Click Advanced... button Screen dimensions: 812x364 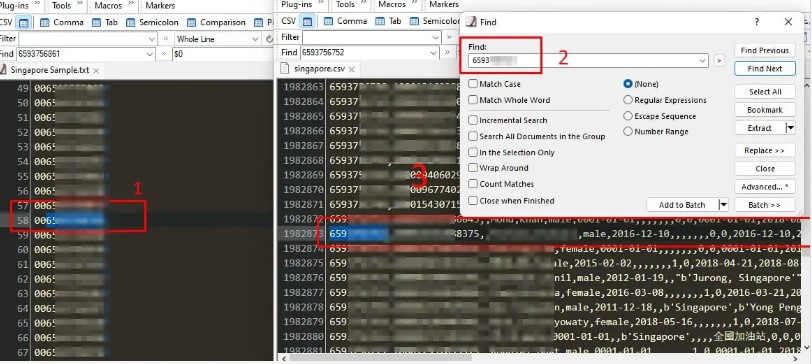pyautogui.click(x=764, y=186)
